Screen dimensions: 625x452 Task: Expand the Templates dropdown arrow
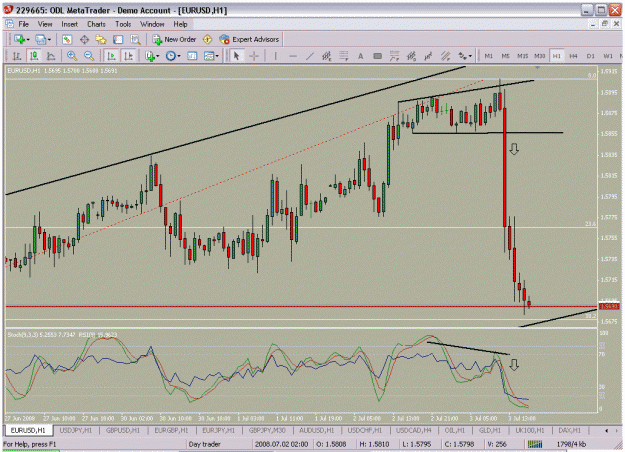(x=217, y=56)
